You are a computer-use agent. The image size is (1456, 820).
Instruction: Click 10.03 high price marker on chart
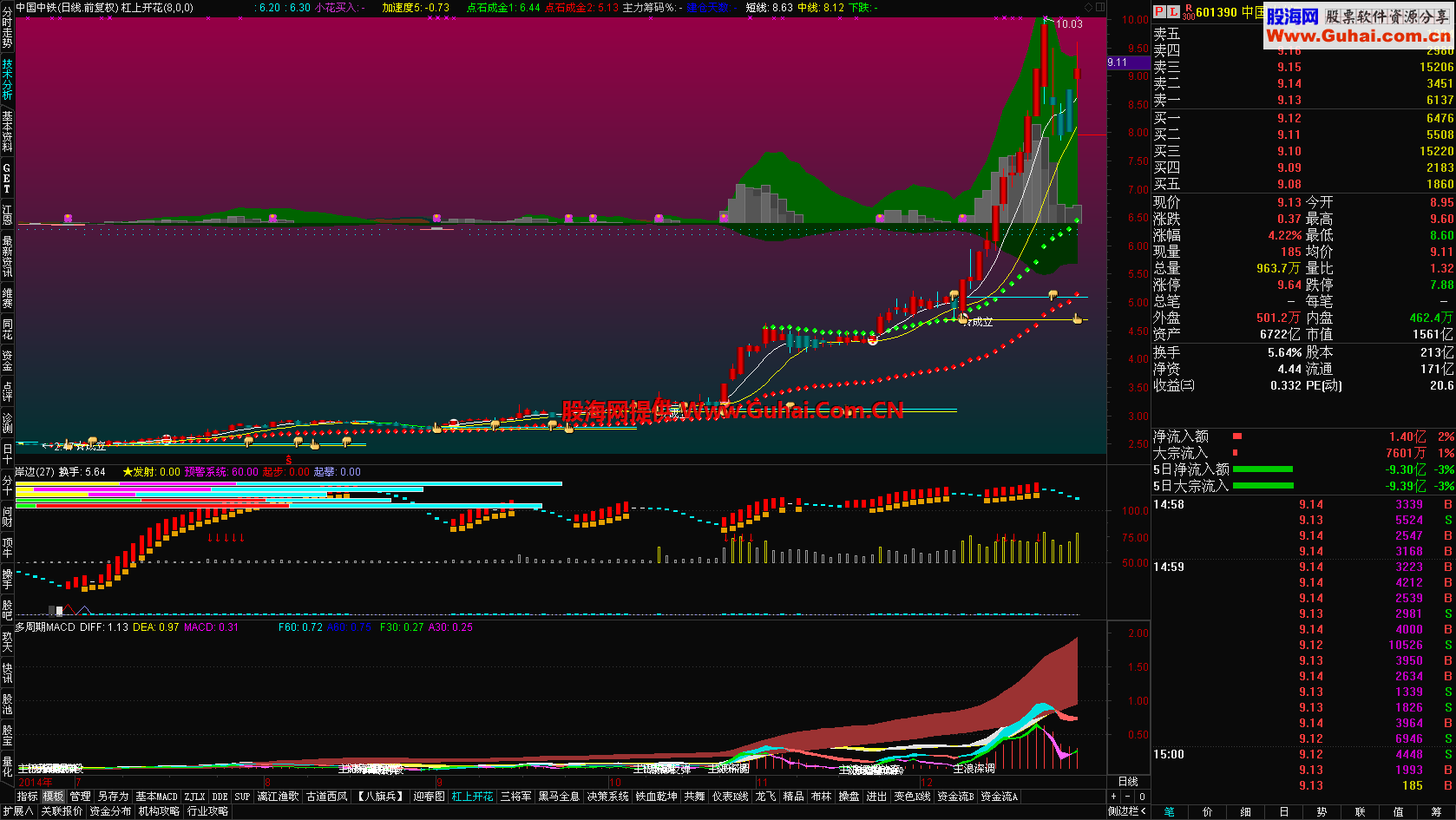1069,23
